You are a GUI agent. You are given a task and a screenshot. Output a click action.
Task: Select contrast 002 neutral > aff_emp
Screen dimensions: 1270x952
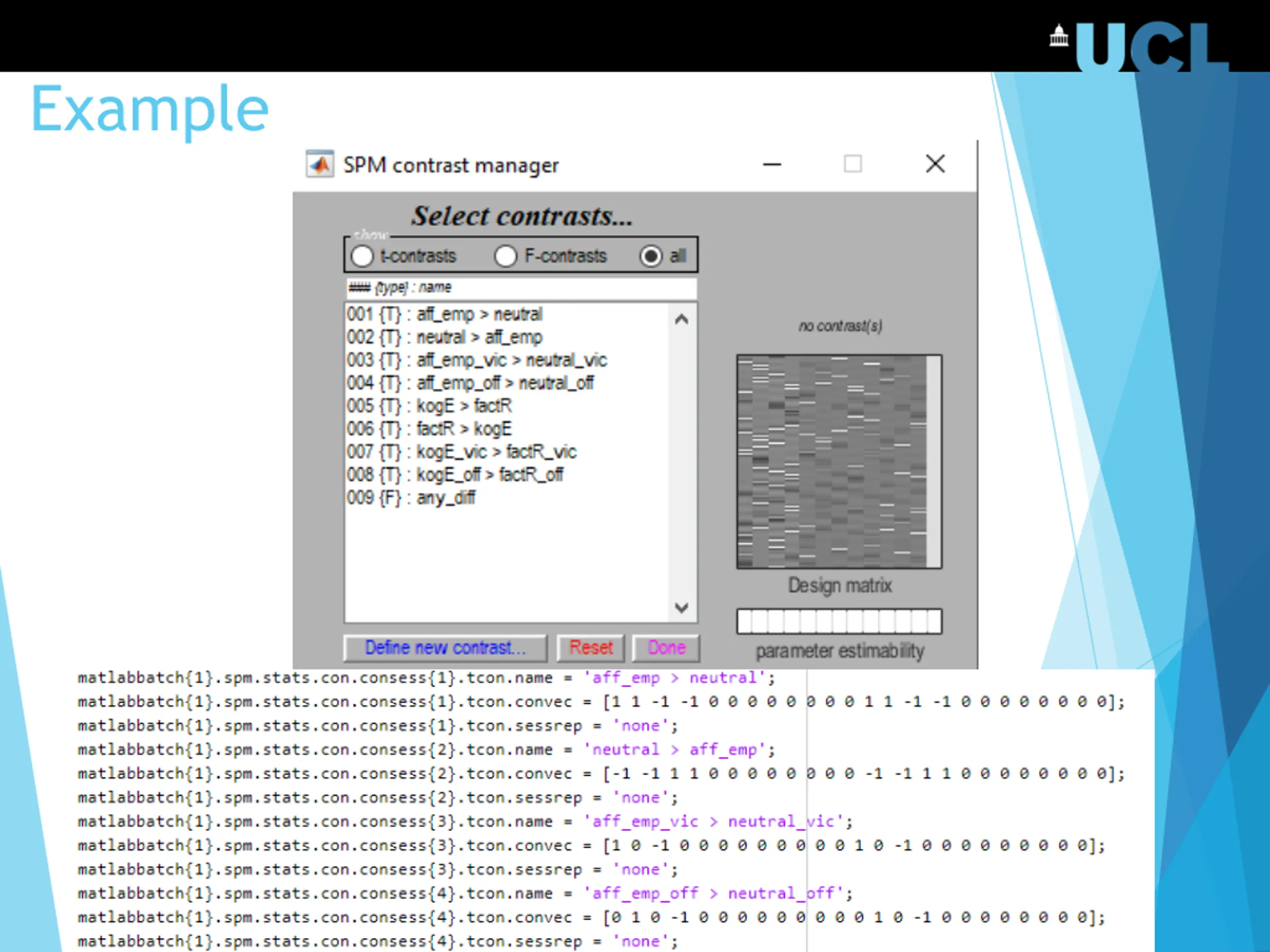[x=444, y=338]
